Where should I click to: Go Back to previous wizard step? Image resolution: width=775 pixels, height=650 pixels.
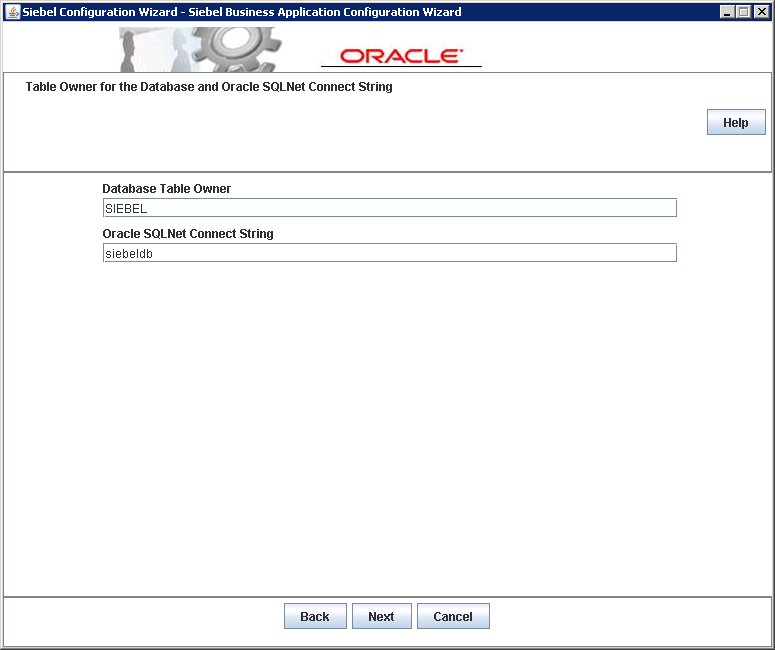pyautogui.click(x=315, y=616)
